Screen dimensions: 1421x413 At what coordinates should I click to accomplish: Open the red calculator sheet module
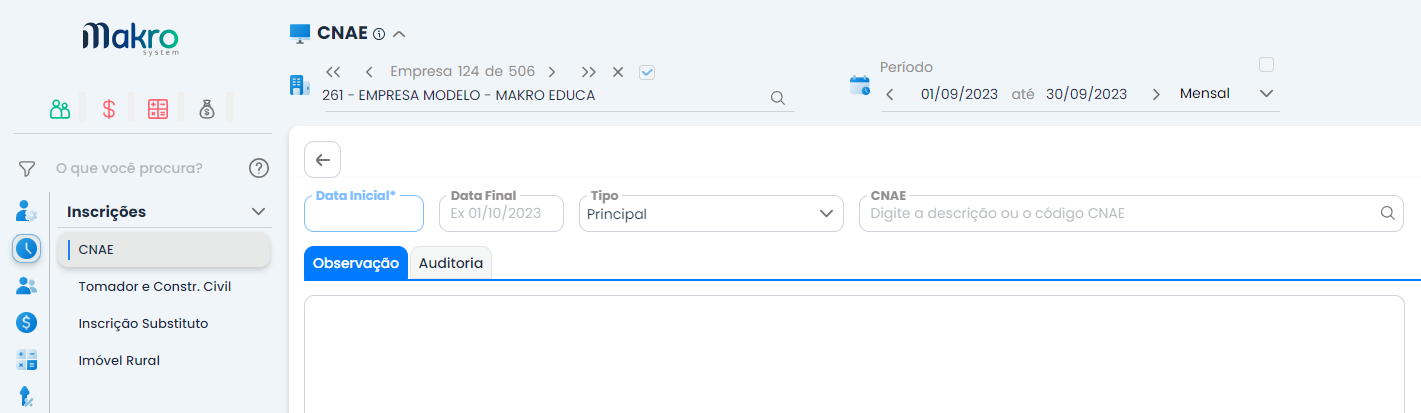coord(157,109)
